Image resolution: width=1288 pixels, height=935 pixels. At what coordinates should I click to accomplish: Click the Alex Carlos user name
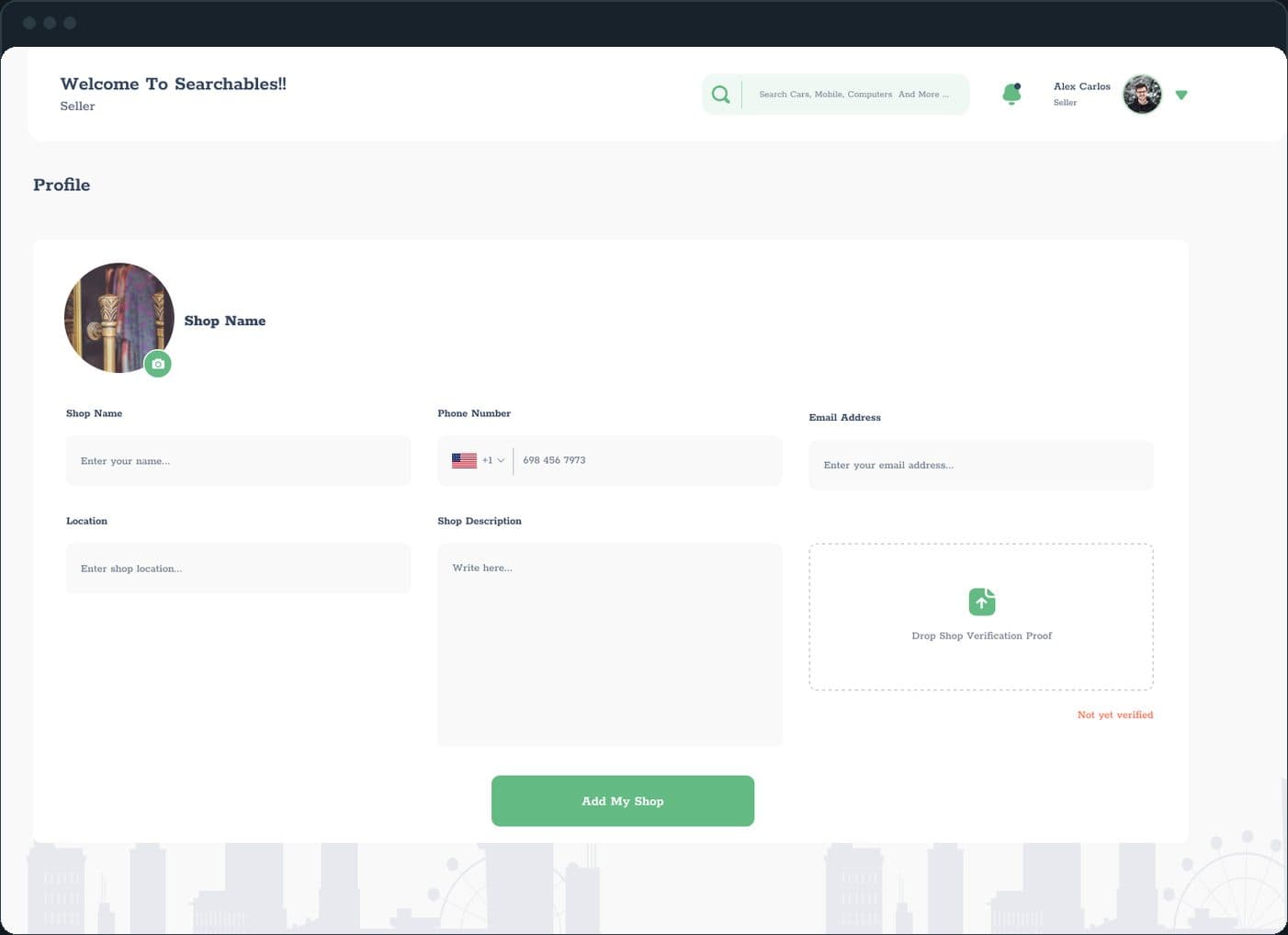point(1082,86)
